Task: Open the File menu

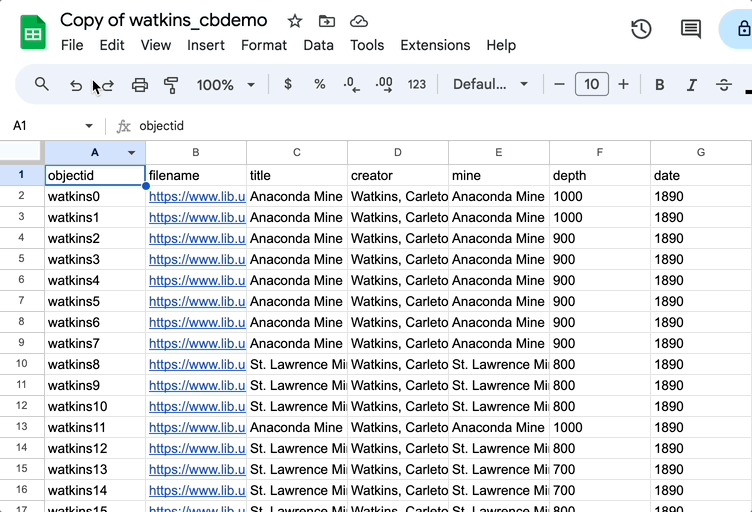Action: click(x=72, y=45)
